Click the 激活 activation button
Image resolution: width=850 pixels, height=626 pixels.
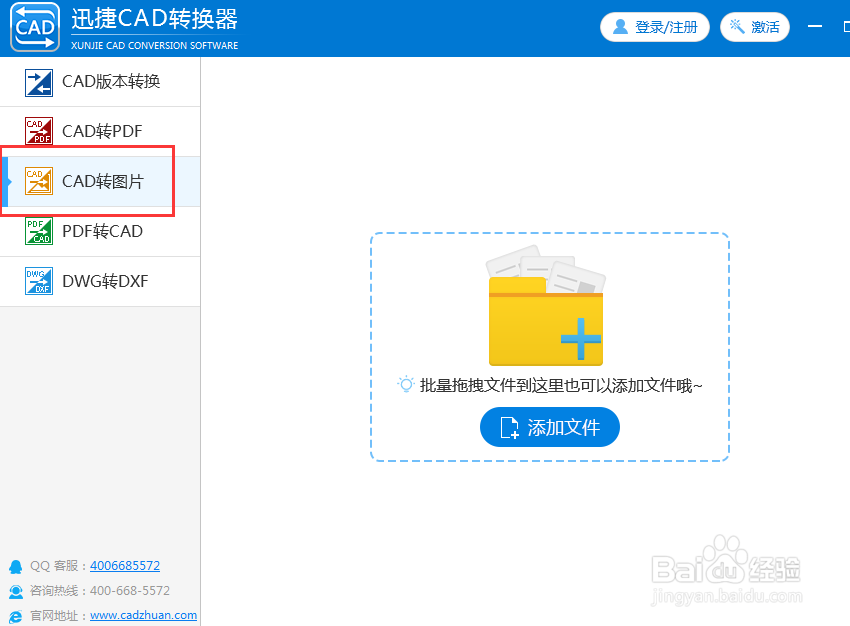(755, 27)
